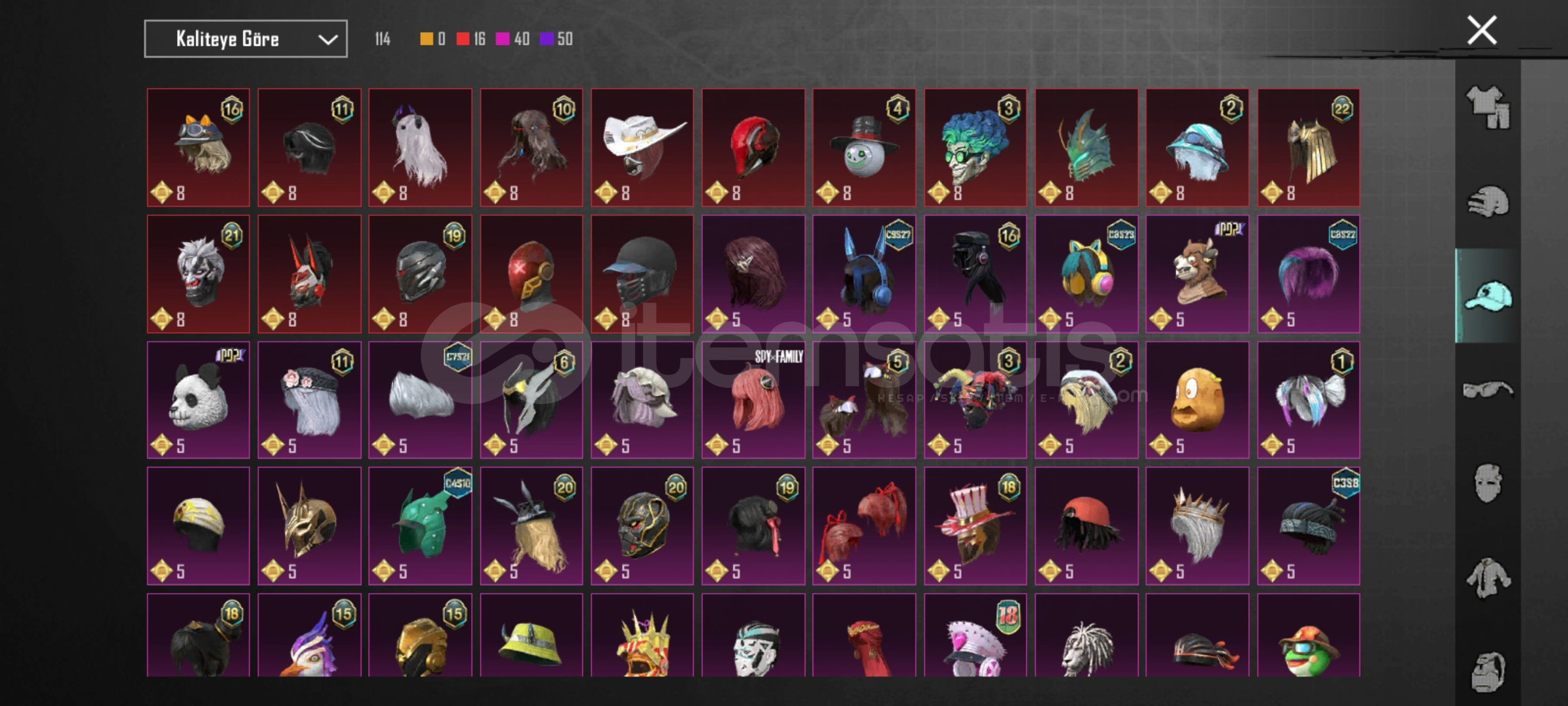Image resolution: width=1568 pixels, height=706 pixels.
Task: Close the inventory with the X icon
Action: pyautogui.click(x=1481, y=30)
